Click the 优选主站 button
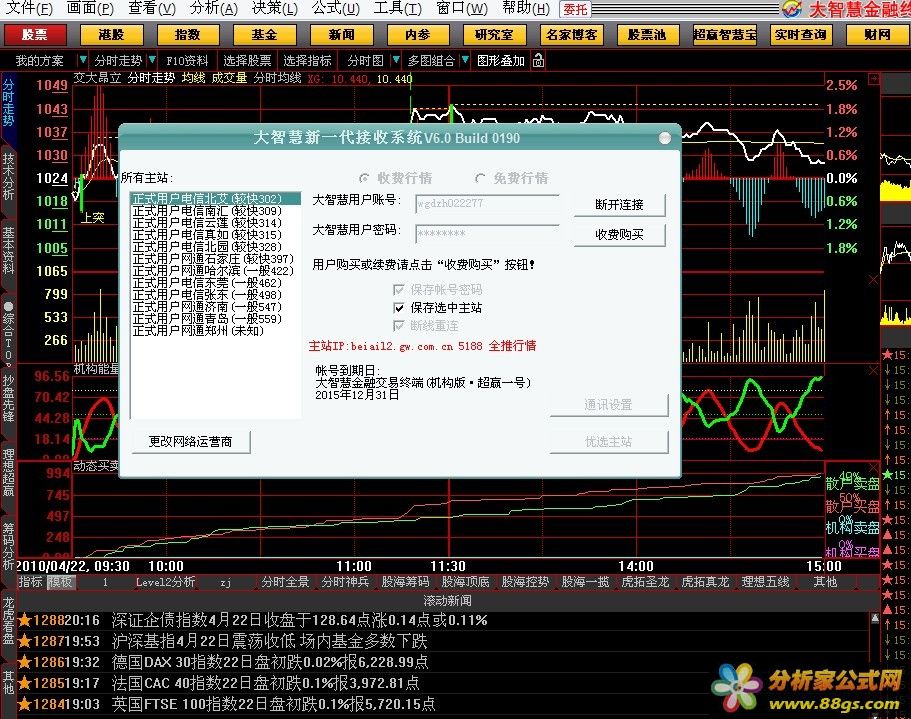 [608, 442]
